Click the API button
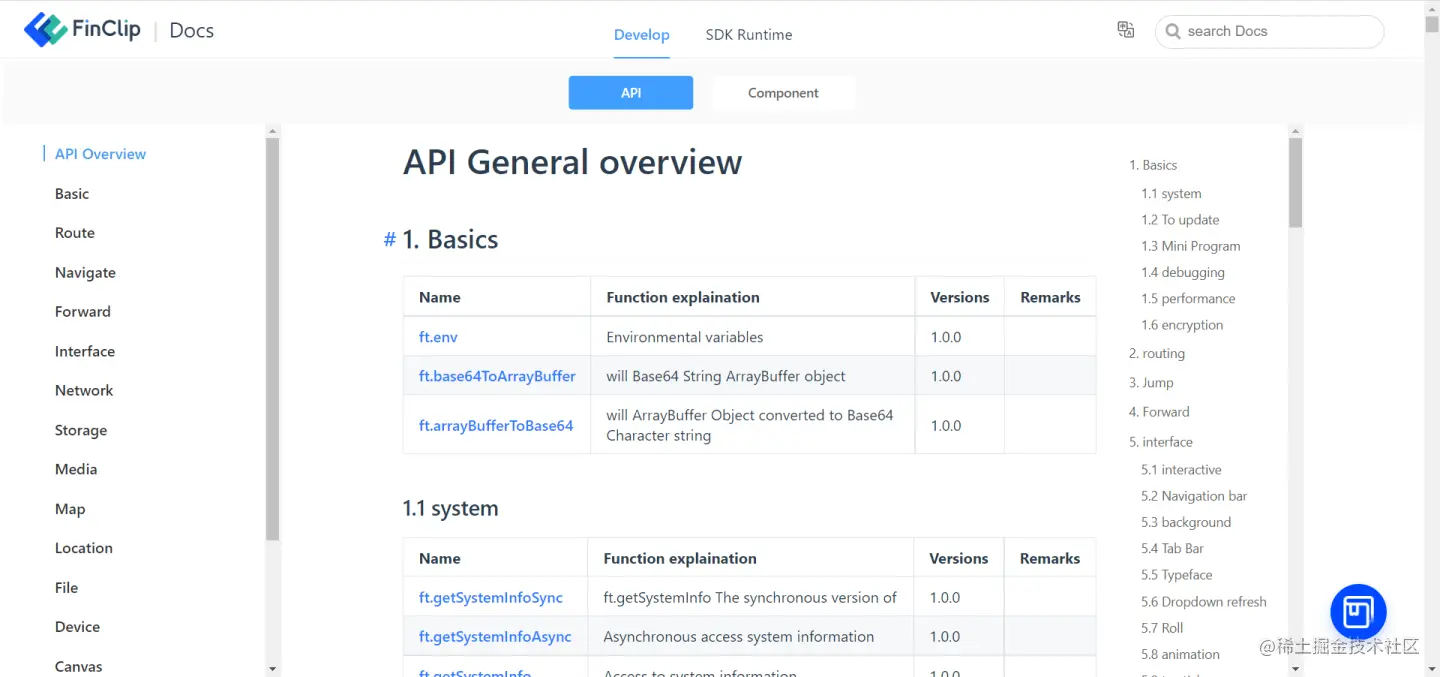 [630, 93]
